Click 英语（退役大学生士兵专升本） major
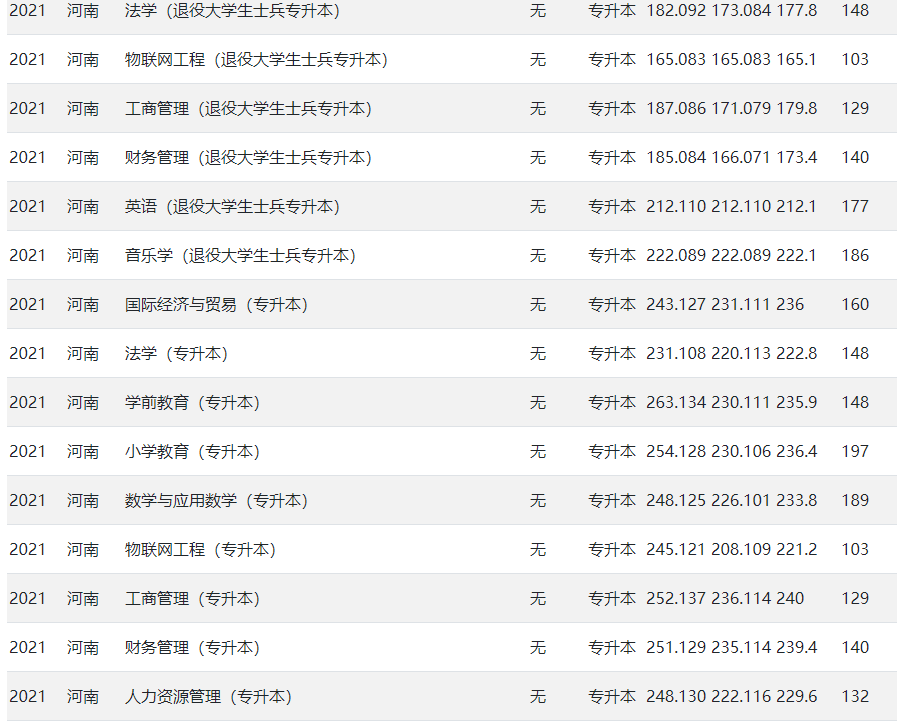Image resolution: width=899 pixels, height=724 pixels. (232, 206)
